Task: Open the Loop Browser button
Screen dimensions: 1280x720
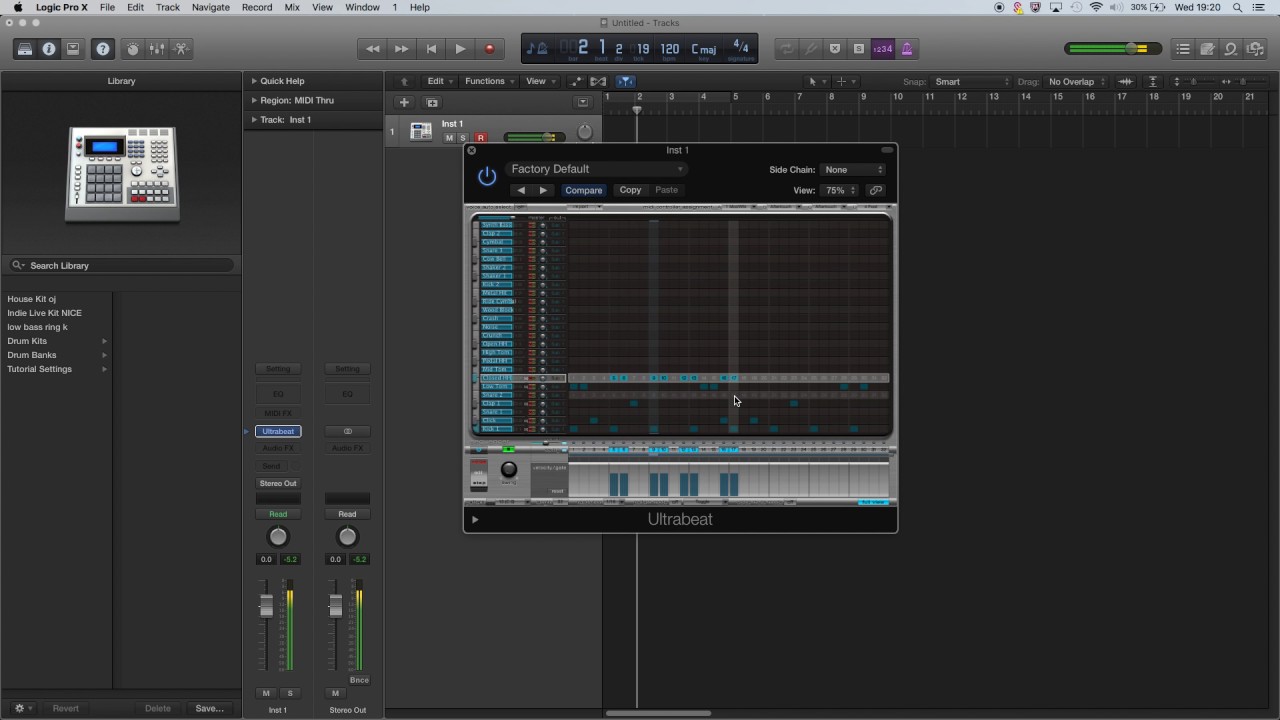Action: point(1231,49)
